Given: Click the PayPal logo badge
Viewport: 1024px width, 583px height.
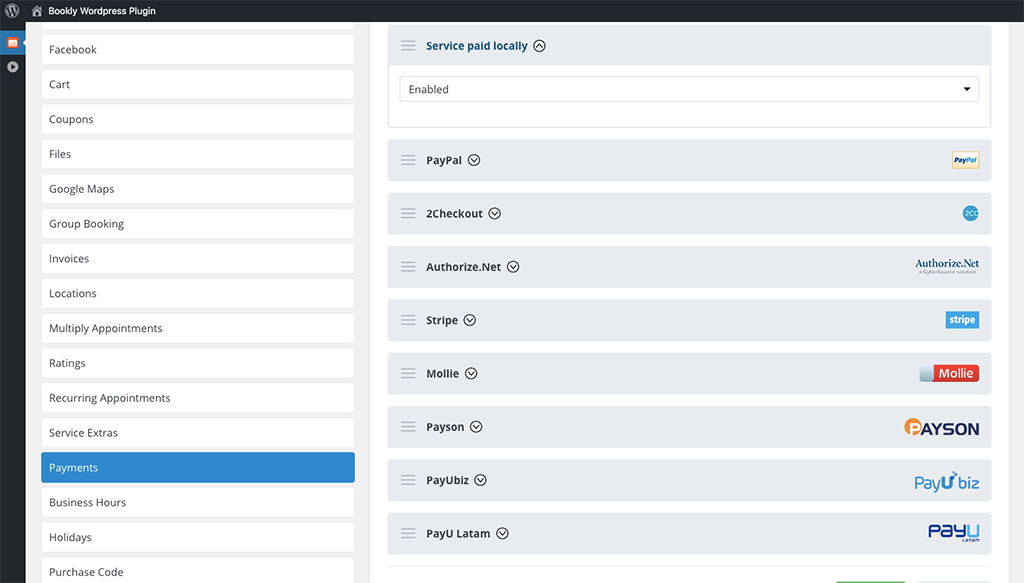Looking at the screenshot, I should pyautogui.click(x=965, y=160).
